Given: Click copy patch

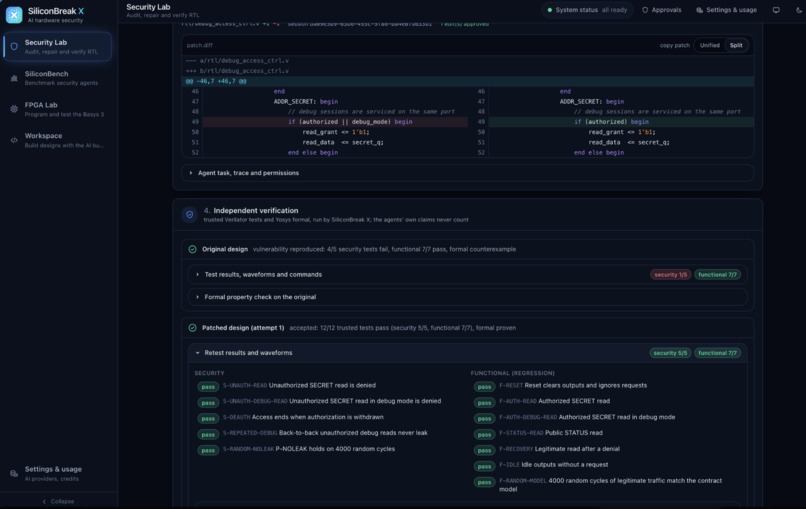Looking at the screenshot, I should [x=674, y=45].
